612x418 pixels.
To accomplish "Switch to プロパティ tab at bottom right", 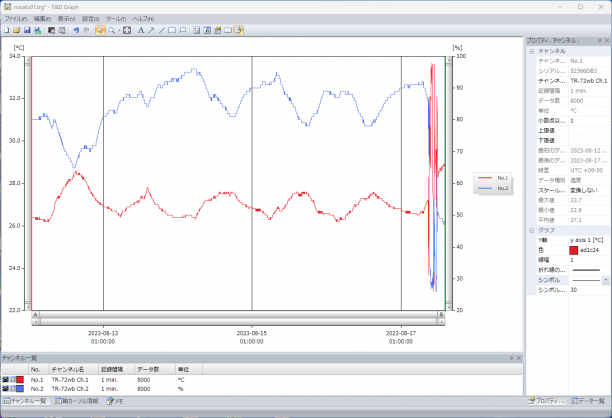I will 547,401.
